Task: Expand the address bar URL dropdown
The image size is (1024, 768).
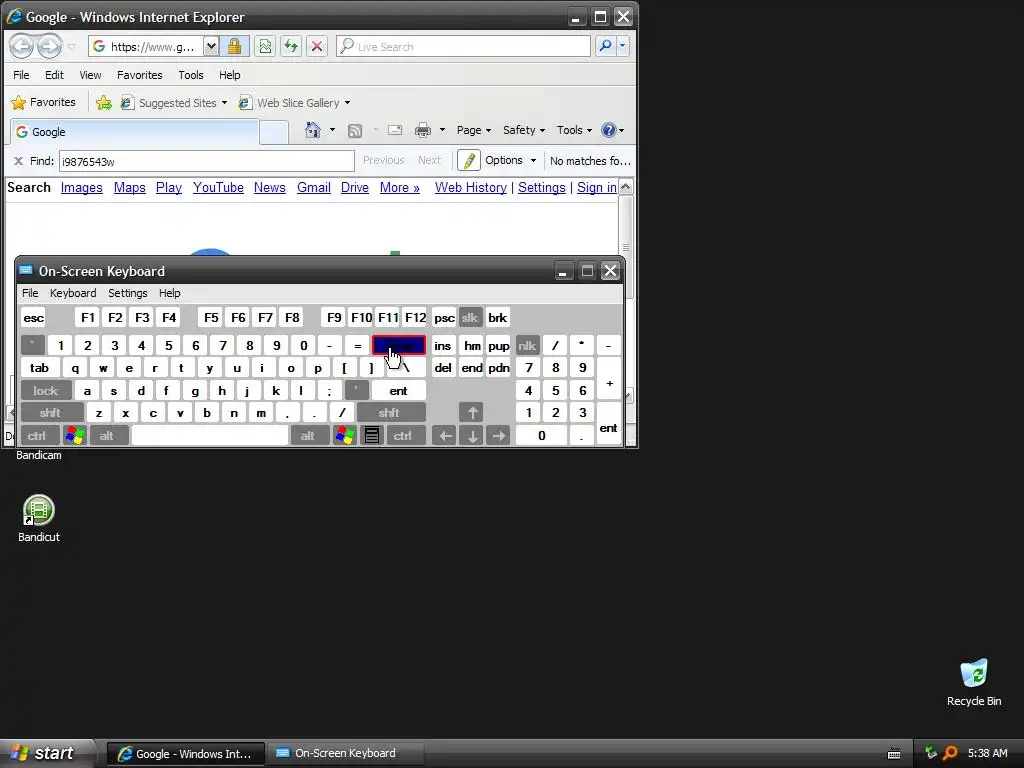Action: [211, 46]
